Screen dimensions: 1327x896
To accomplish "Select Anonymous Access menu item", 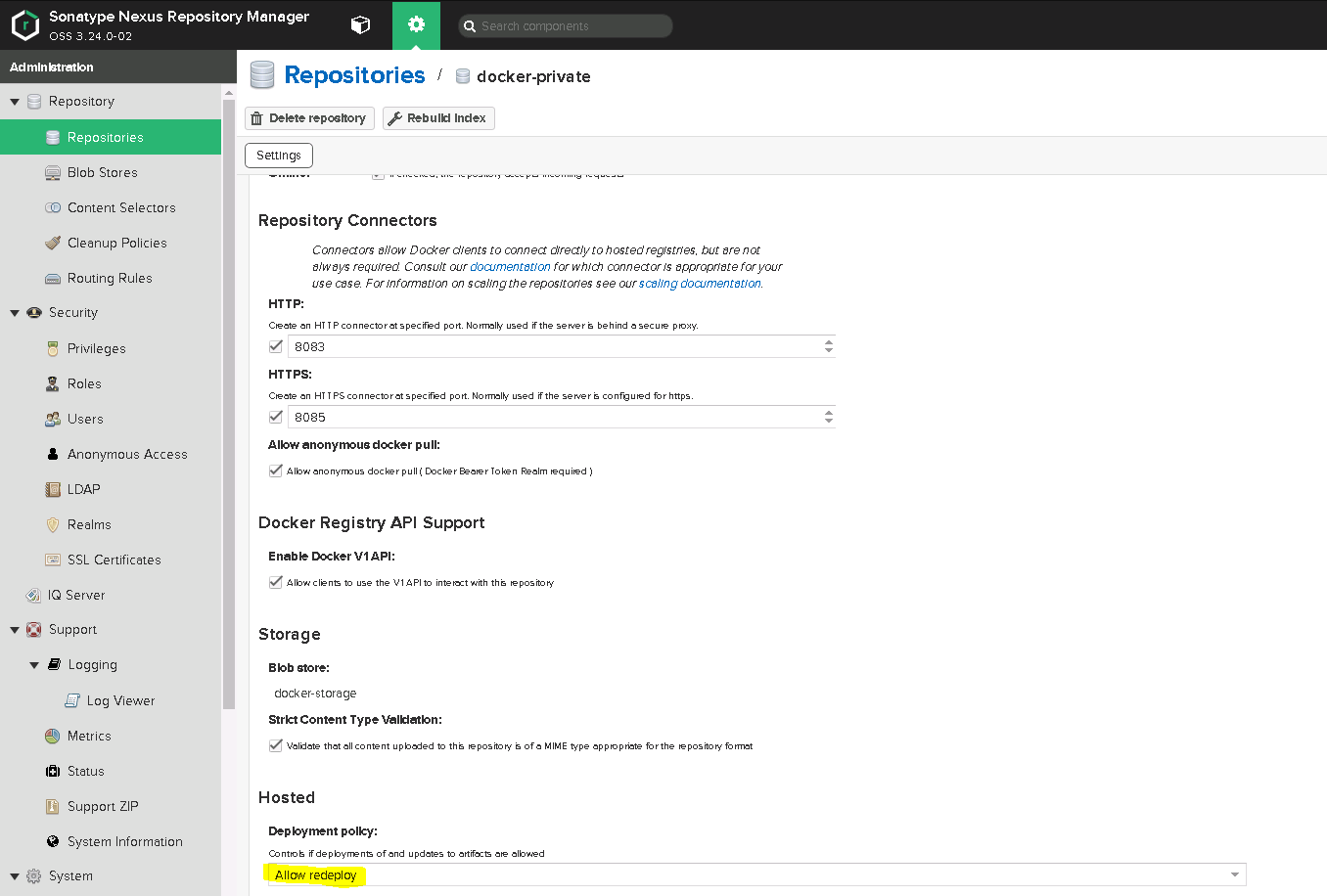I will (x=111, y=454).
